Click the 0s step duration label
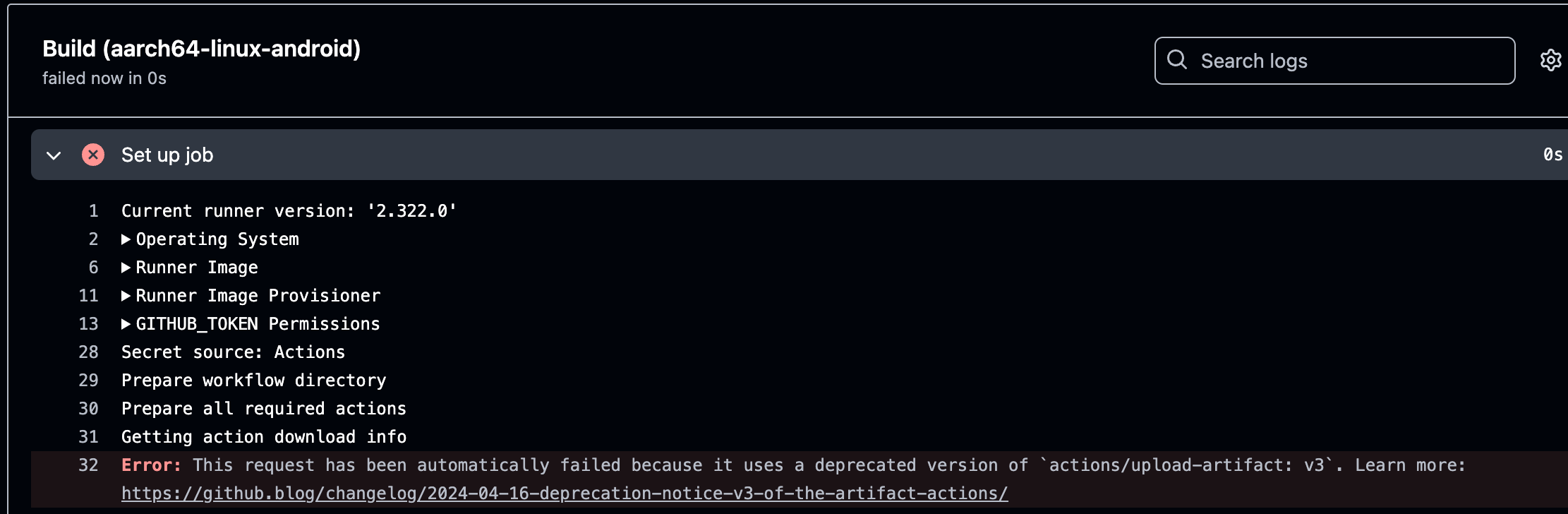This screenshot has width=1568, height=514. coord(1552,155)
